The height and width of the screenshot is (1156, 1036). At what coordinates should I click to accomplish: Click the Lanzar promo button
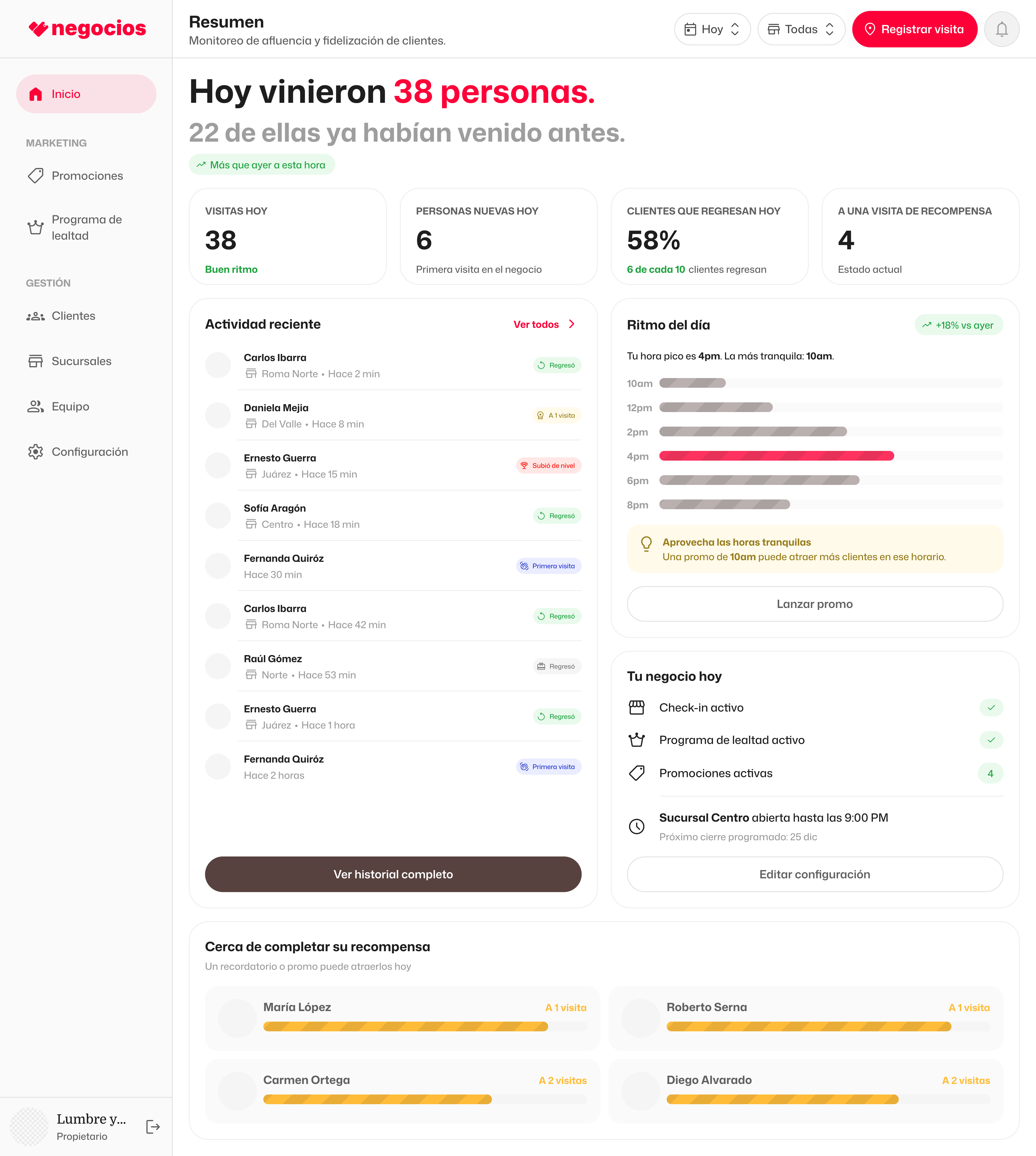815,604
